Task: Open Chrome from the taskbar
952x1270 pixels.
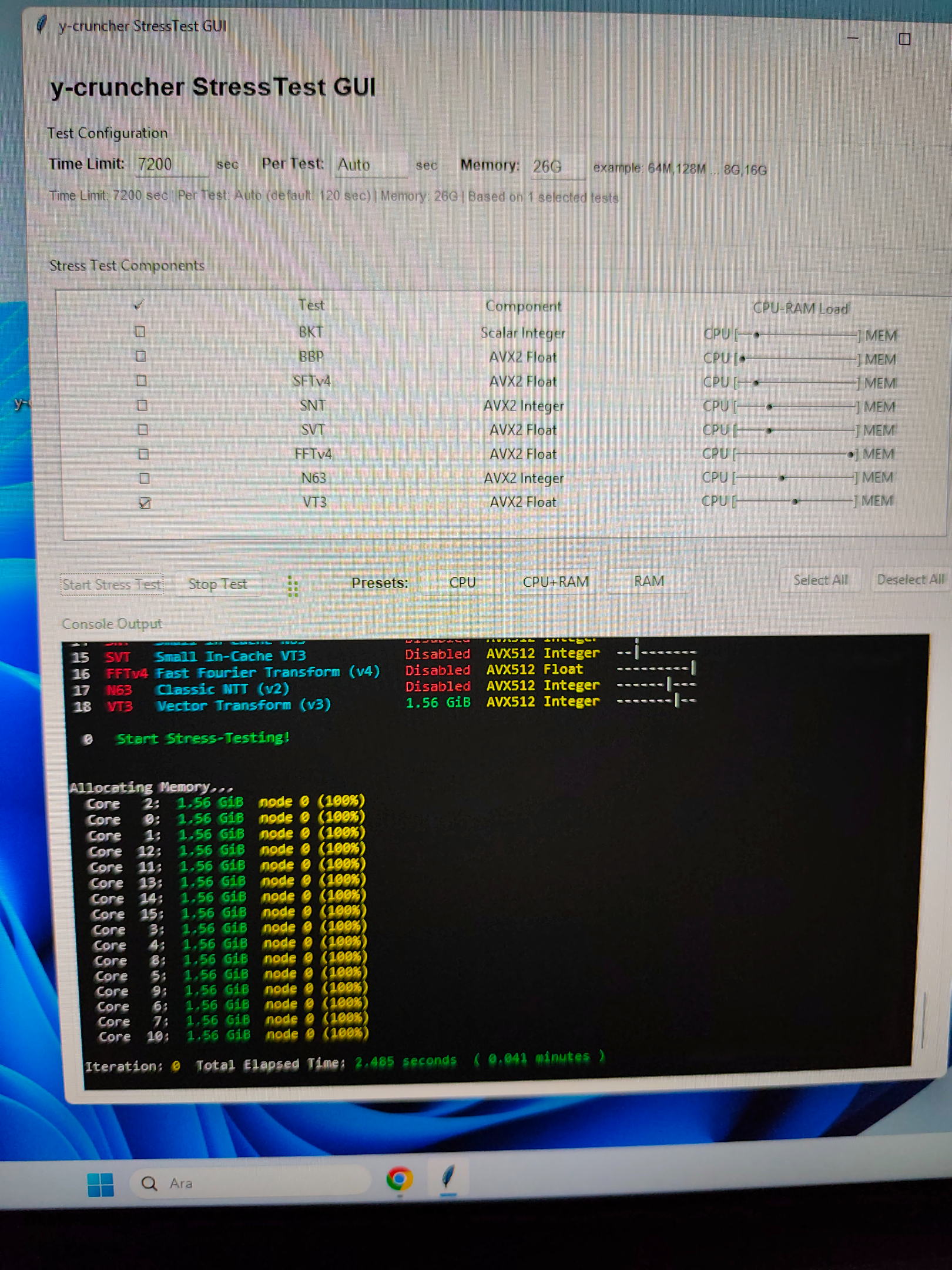Action: [x=399, y=1179]
